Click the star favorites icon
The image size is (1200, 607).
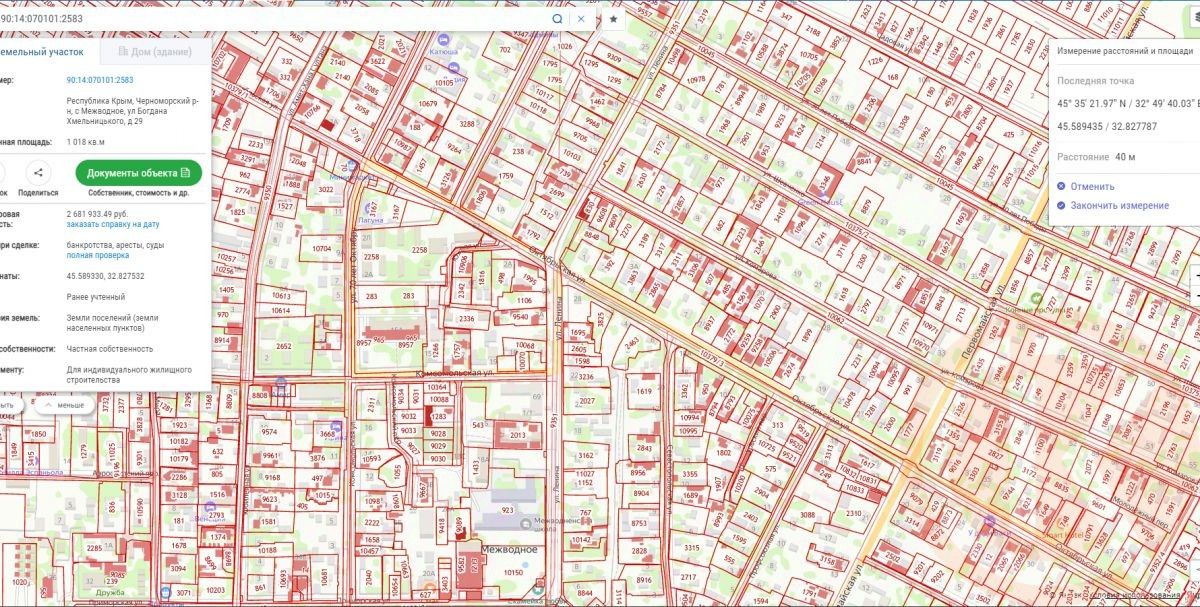point(613,18)
